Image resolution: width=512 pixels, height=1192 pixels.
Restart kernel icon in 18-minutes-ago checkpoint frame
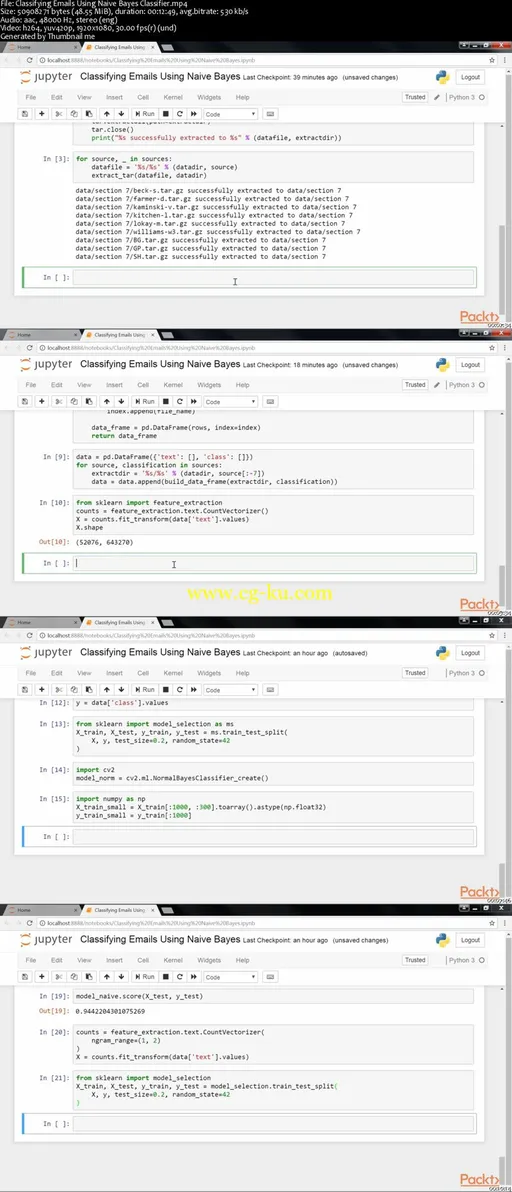click(x=180, y=401)
